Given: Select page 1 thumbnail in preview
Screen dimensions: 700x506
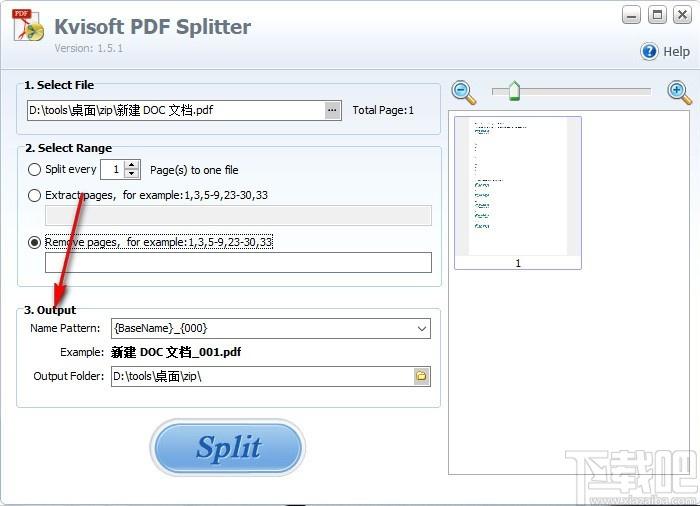Looking at the screenshot, I should point(518,193).
